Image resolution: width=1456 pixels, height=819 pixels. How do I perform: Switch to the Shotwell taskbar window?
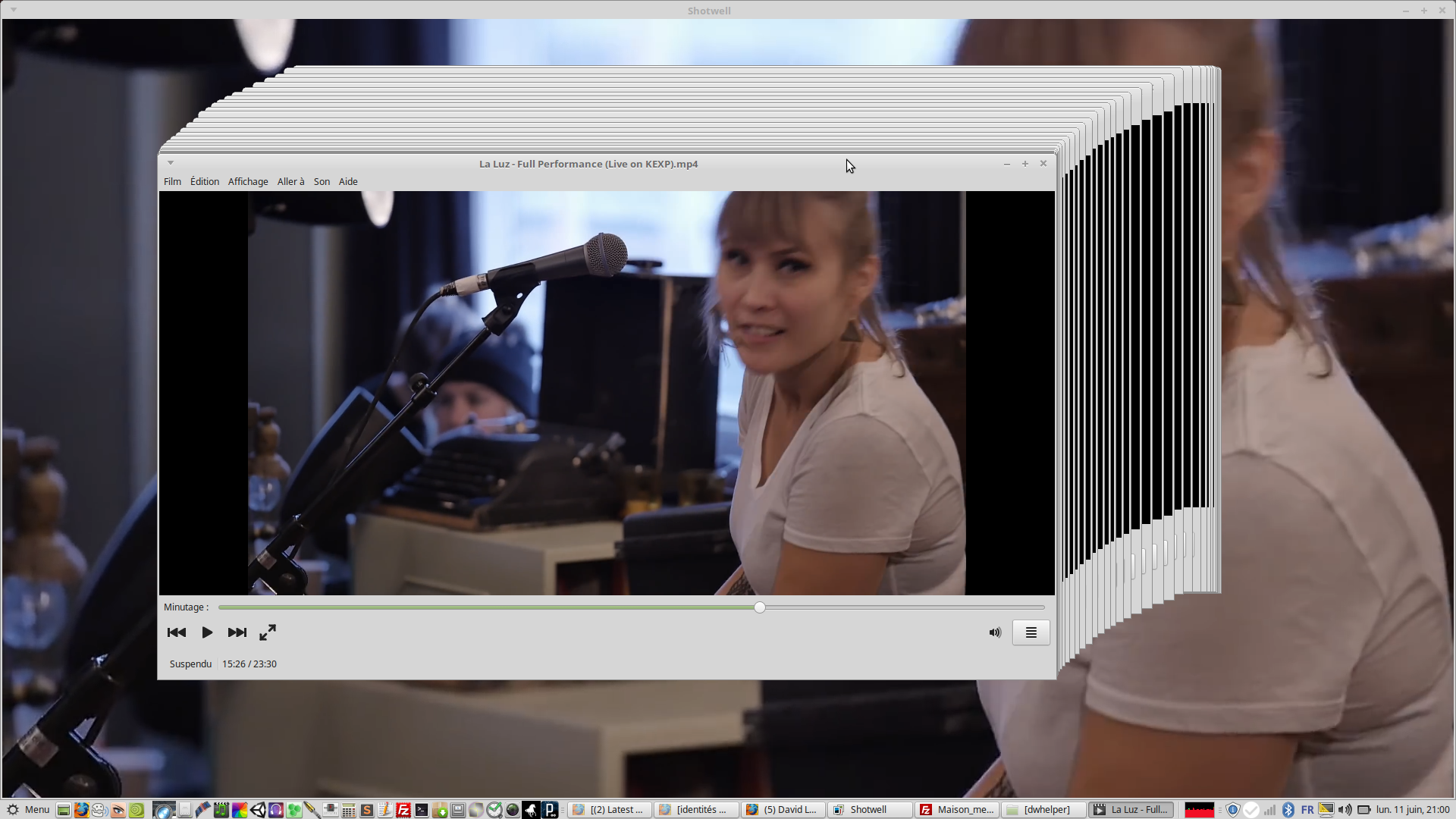pos(869,810)
